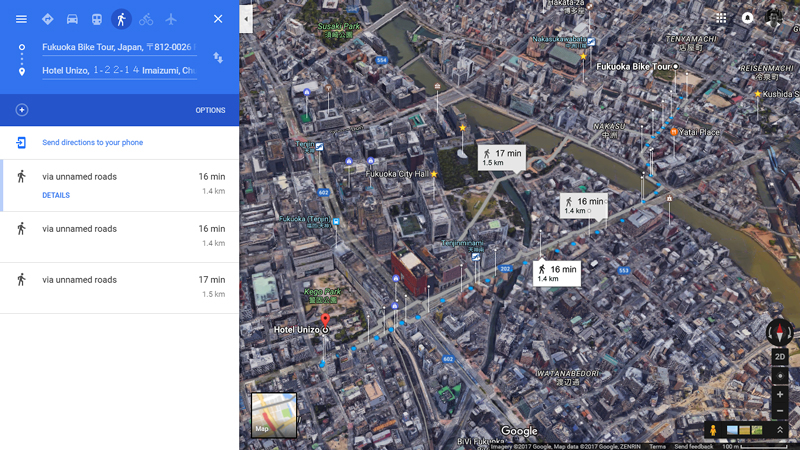Screen dimensions: 800x450
Task: Click the Fukuoka (Tenjin) station icon
Action: [x=336, y=221]
